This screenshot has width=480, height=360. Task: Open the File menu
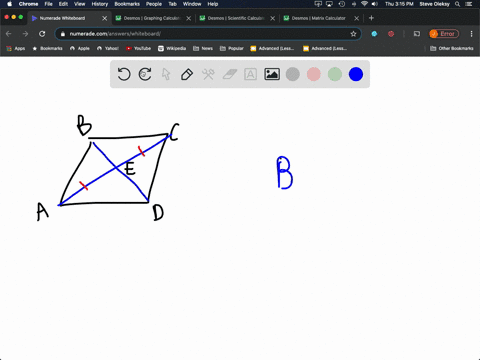48,4
